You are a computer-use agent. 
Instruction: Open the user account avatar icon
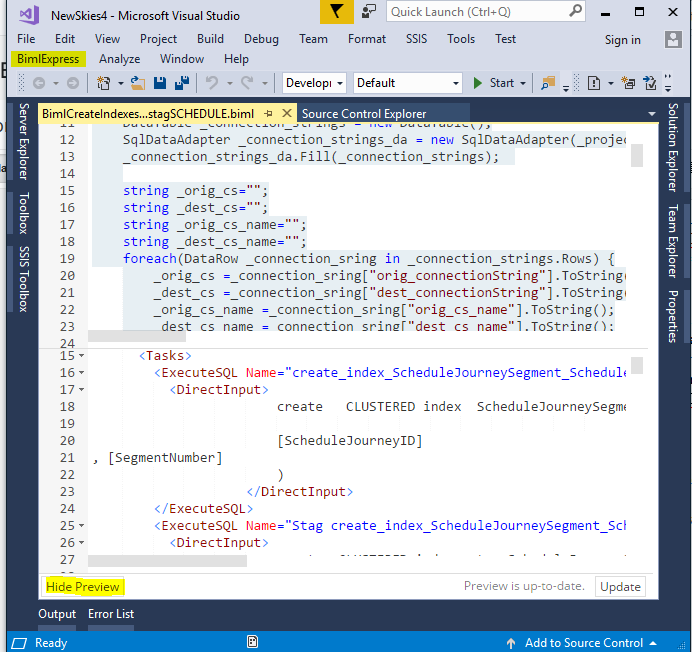point(673,40)
